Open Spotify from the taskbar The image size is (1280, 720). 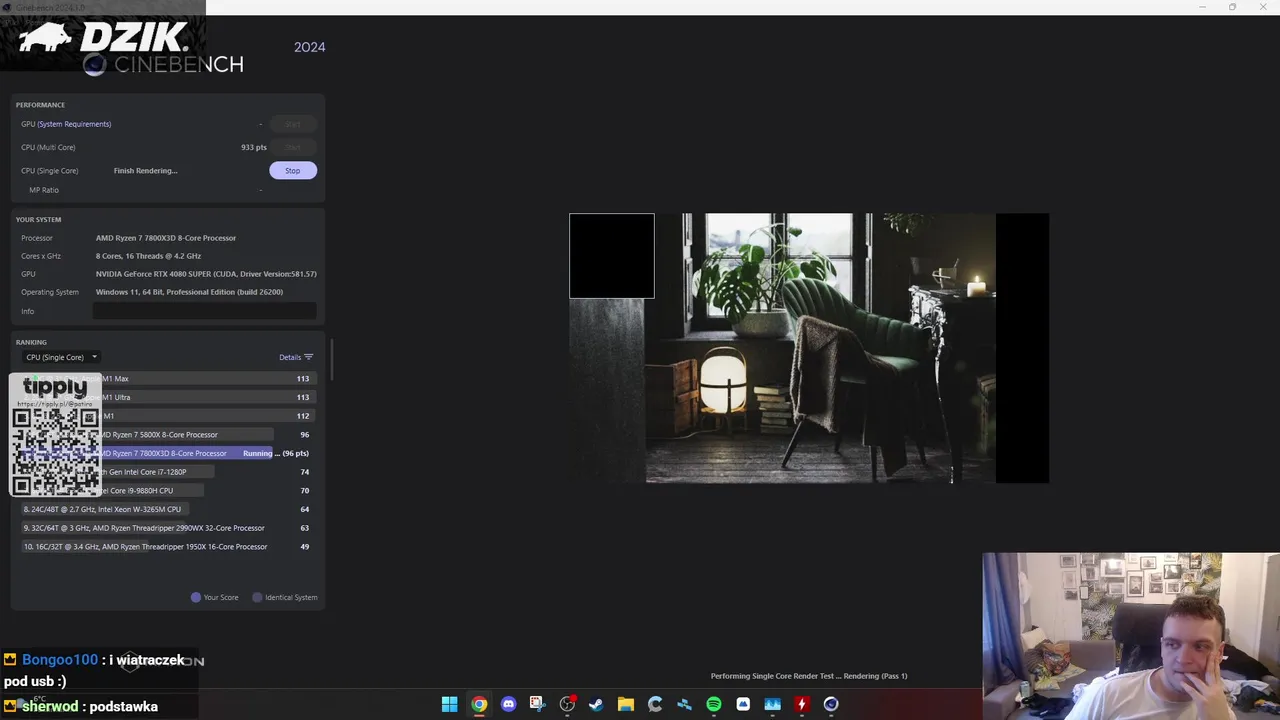713,704
